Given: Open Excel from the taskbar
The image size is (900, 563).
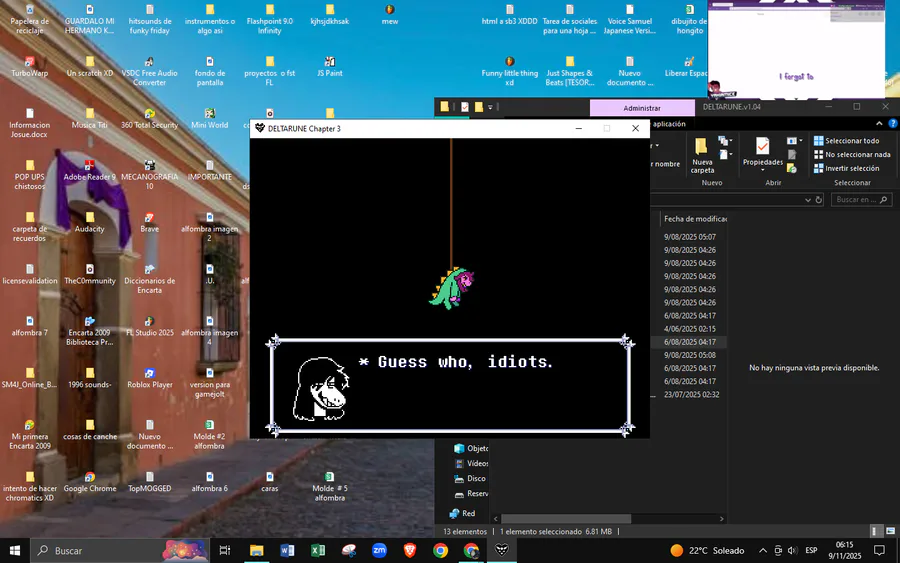Looking at the screenshot, I should pyautogui.click(x=317, y=550).
